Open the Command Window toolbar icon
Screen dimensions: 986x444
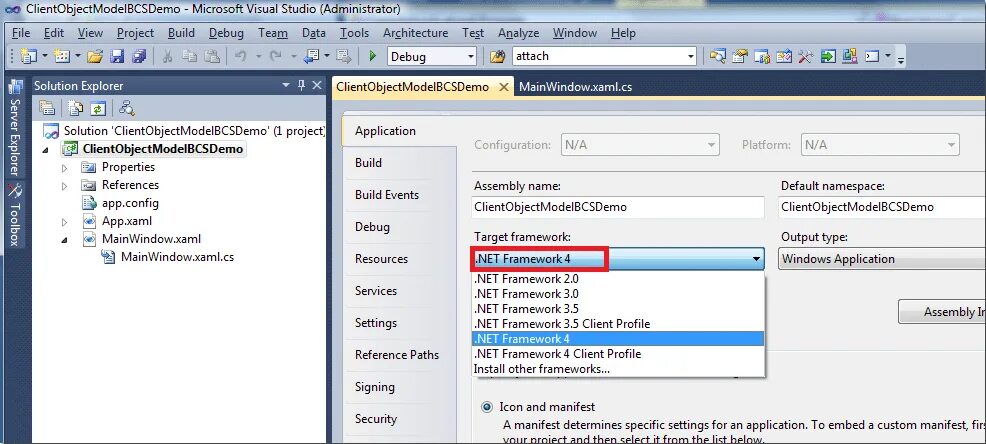872,57
